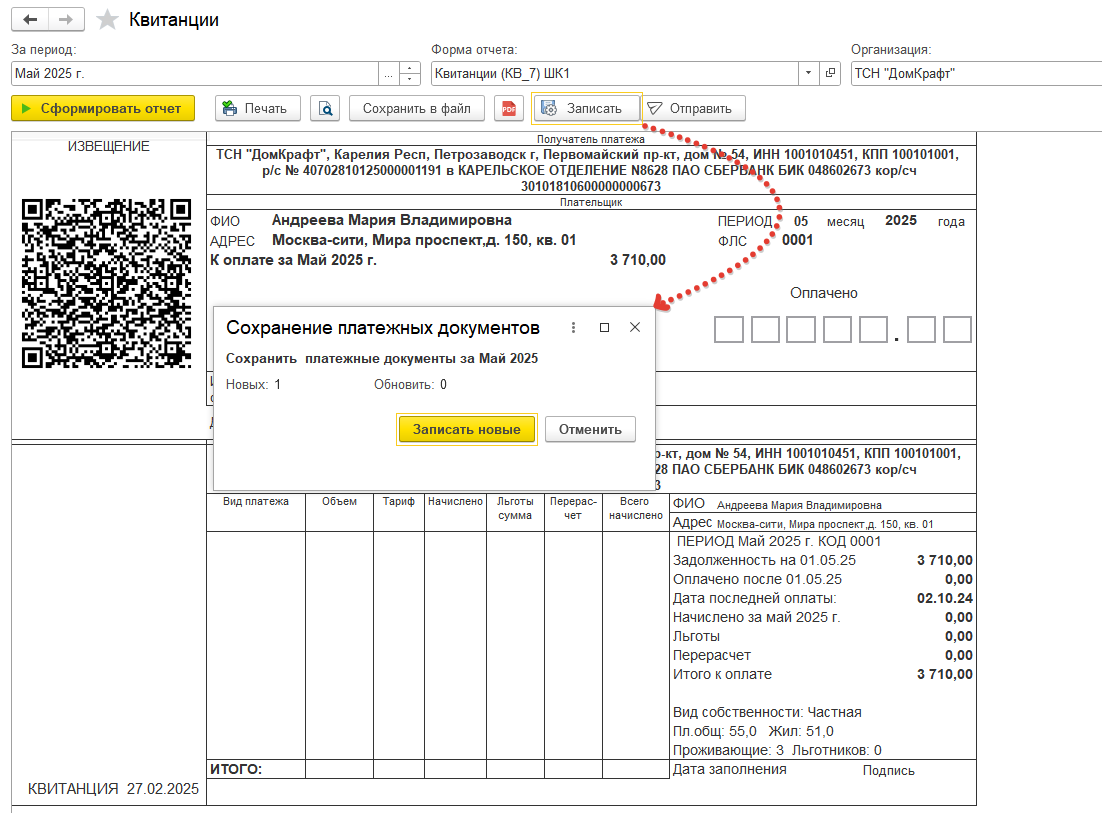The height and width of the screenshot is (813, 1102).
Task: Click the Обновить: 0 counter in the dialog
Action: pyautogui.click(x=410, y=384)
